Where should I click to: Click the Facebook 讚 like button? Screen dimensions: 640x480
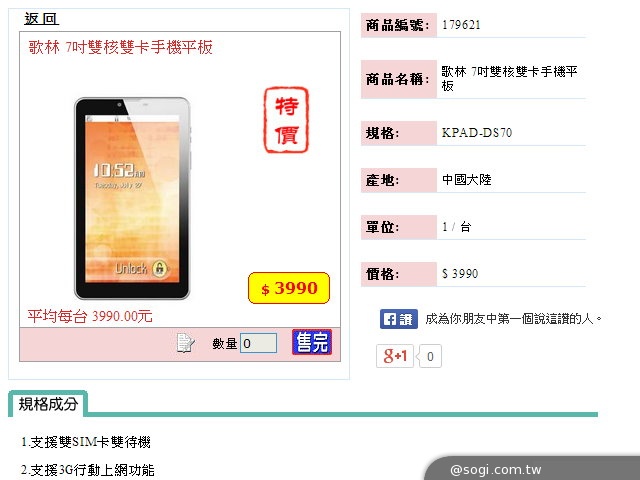pyautogui.click(x=398, y=319)
